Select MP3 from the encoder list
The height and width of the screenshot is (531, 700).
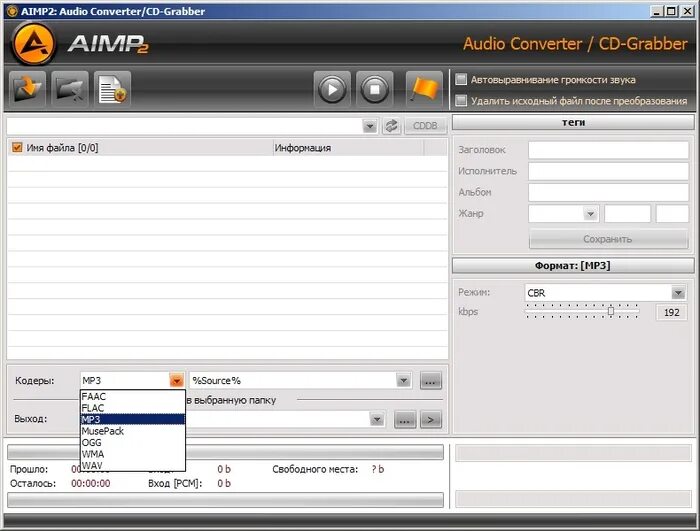(133, 419)
